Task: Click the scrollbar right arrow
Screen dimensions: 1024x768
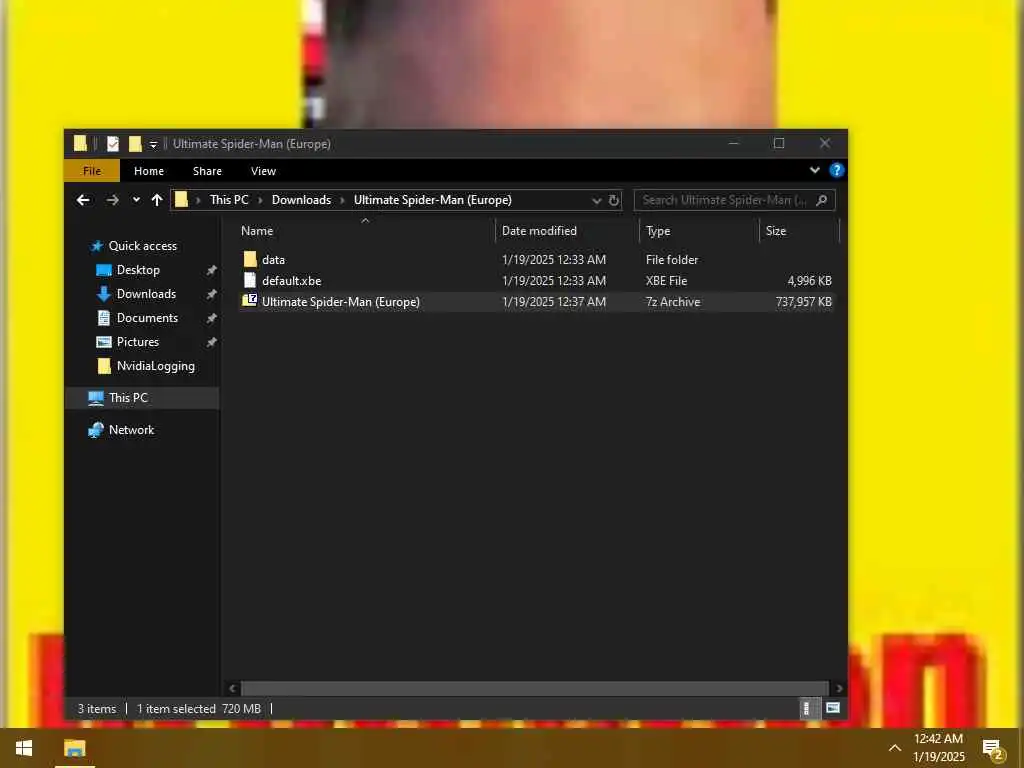Action: tap(839, 688)
